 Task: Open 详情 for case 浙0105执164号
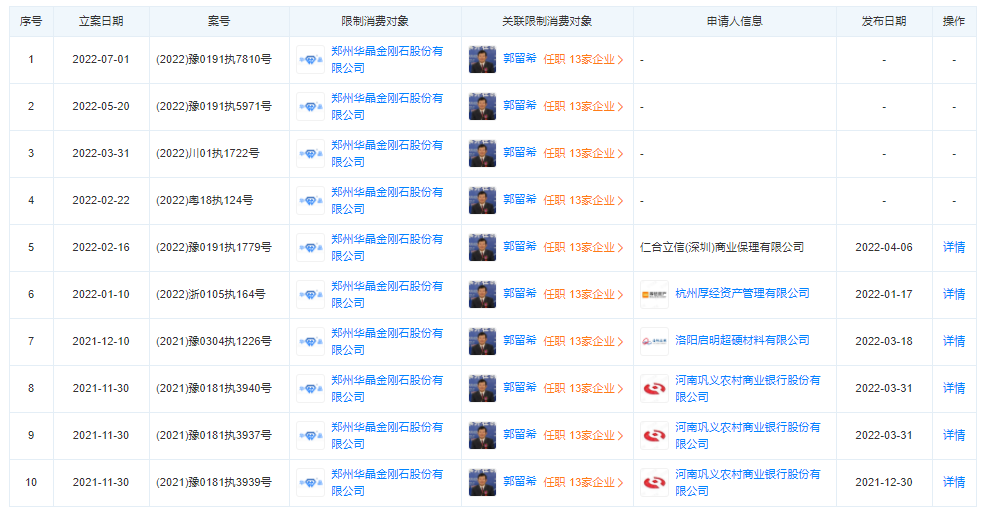tap(954, 294)
